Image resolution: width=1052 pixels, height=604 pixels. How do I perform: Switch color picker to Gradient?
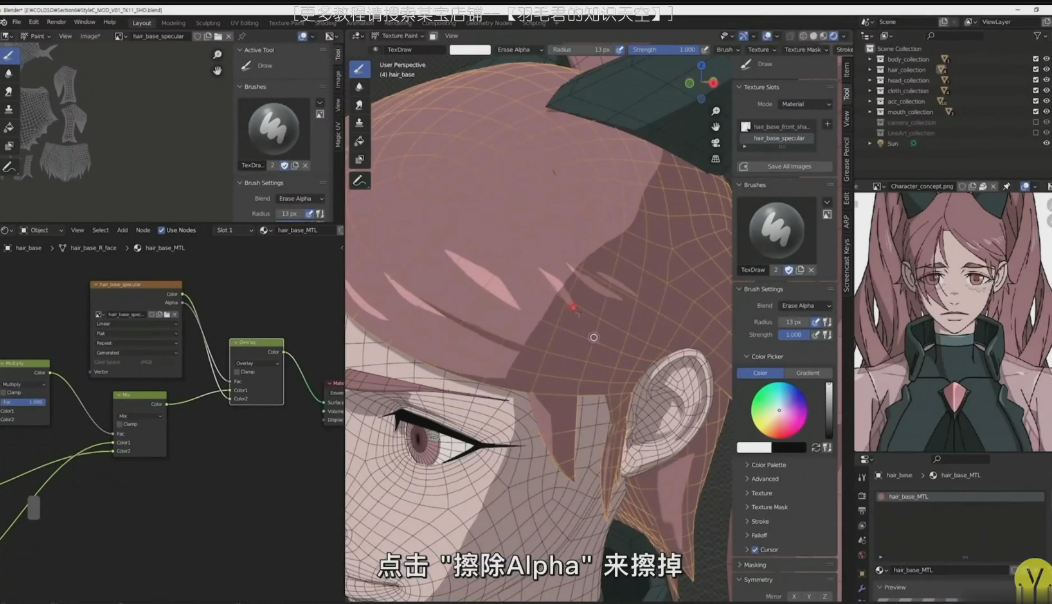pos(808,373)
